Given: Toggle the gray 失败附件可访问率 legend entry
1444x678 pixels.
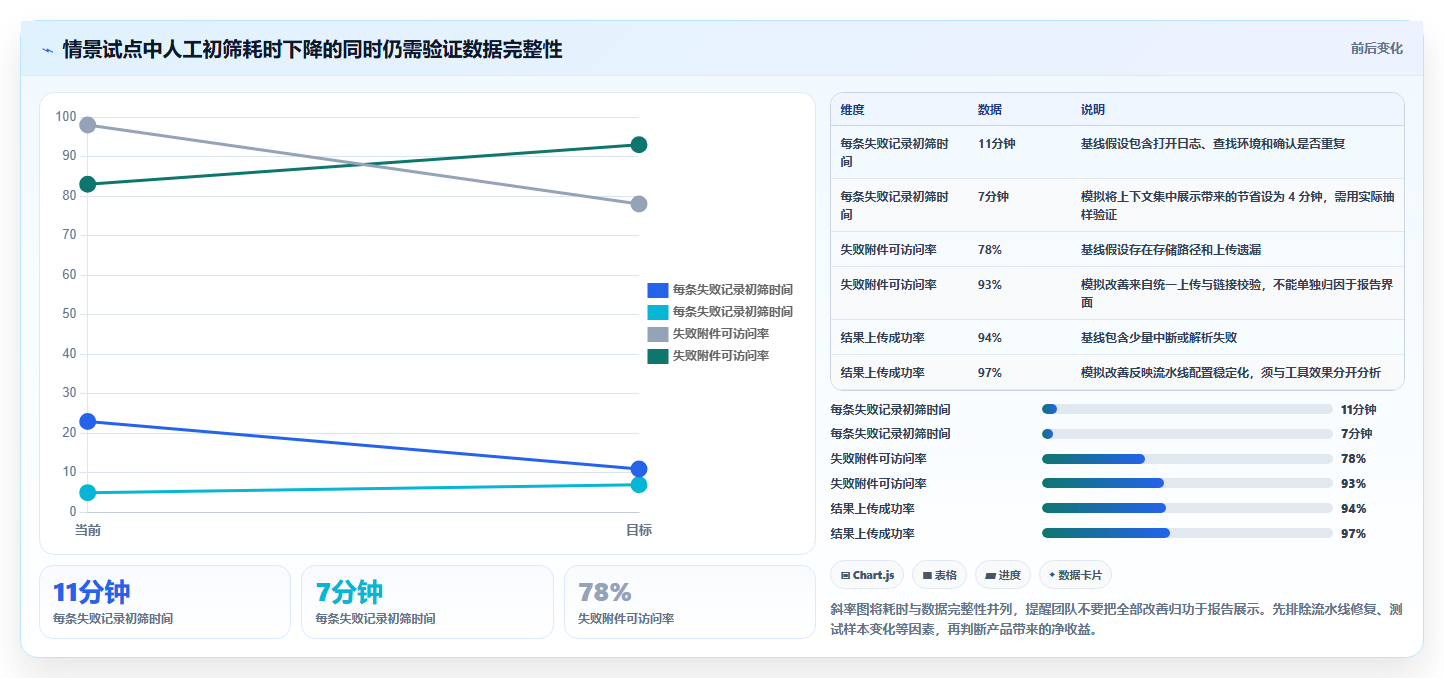Looking at the screenshot, I should [x=708, y=334].
